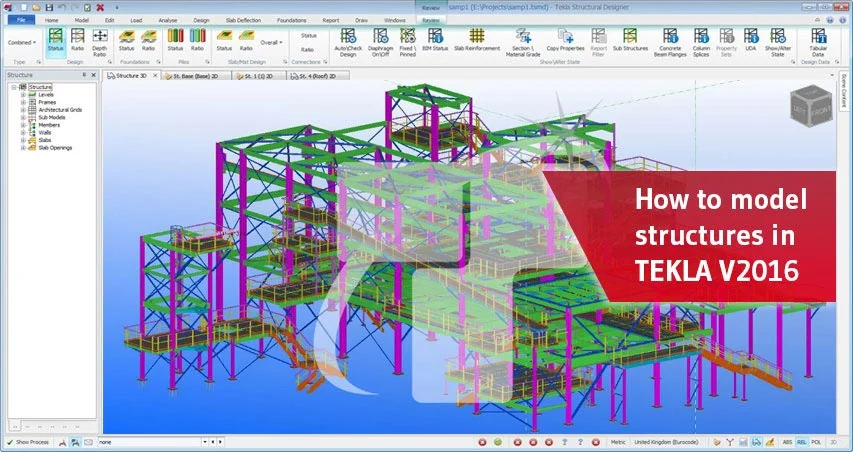Open the St. 4 (Roof) 2D view tab

click(318, 76)
